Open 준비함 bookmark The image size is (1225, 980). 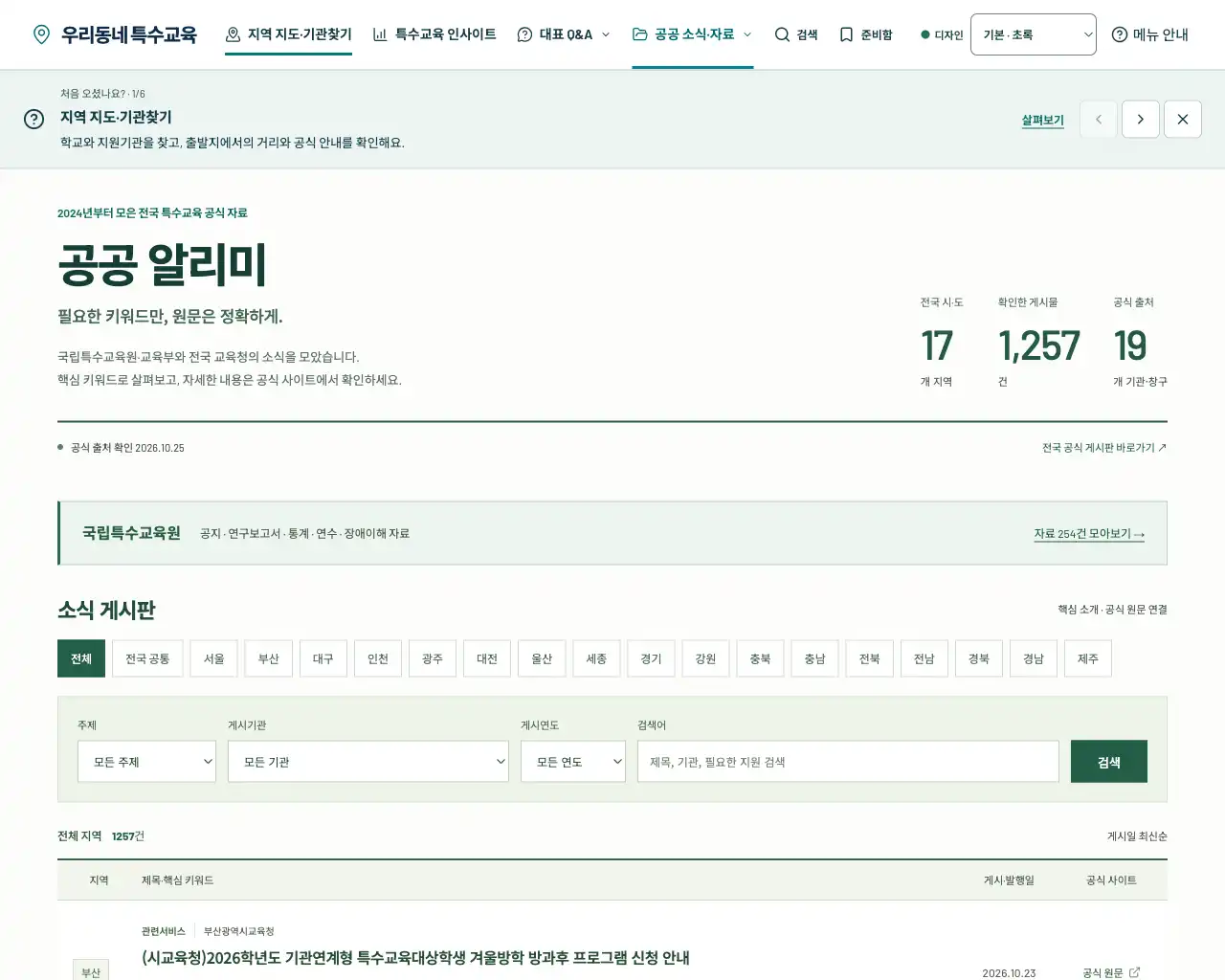tap(866, 34)
